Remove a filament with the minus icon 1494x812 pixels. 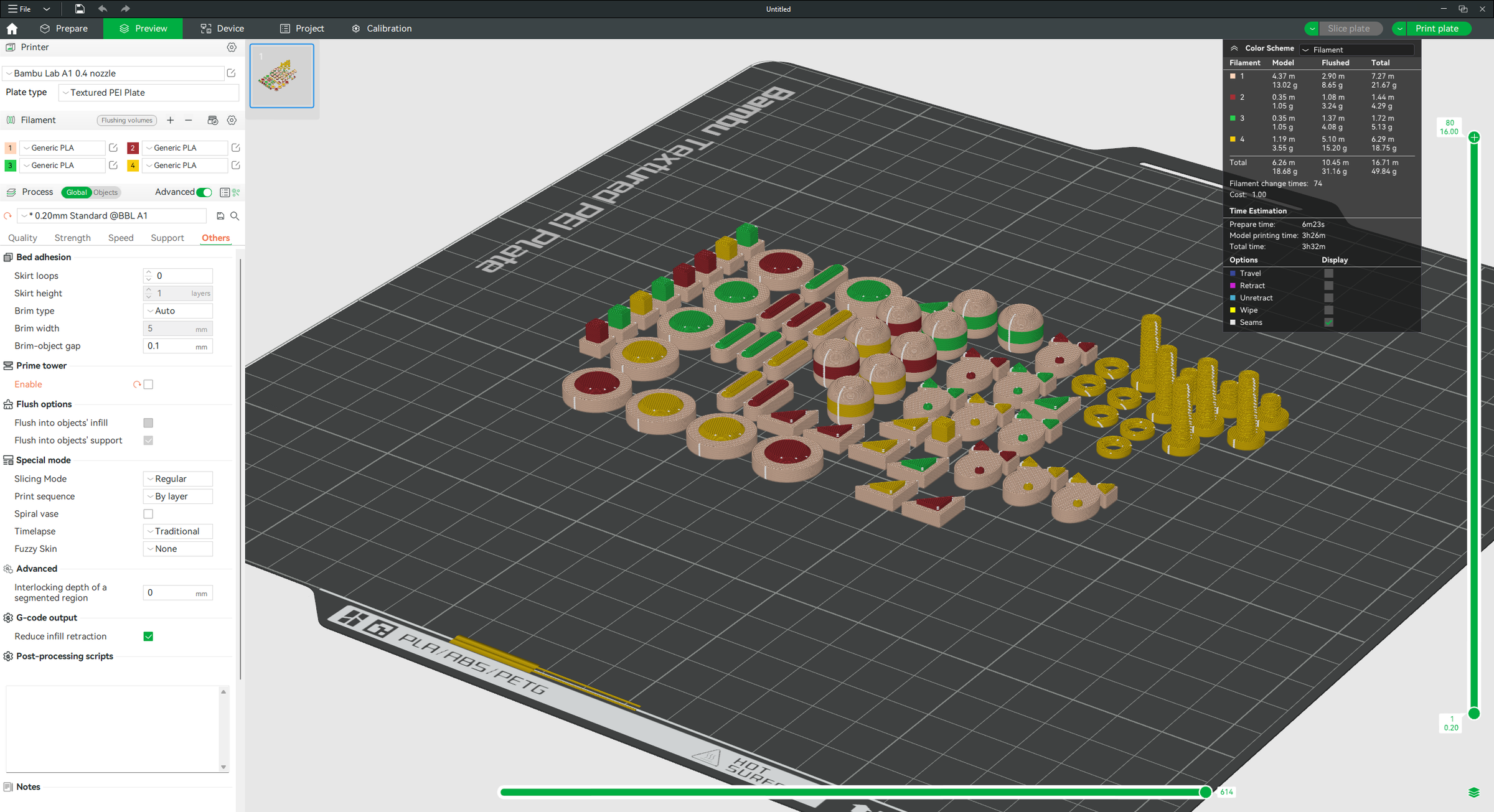189,120
